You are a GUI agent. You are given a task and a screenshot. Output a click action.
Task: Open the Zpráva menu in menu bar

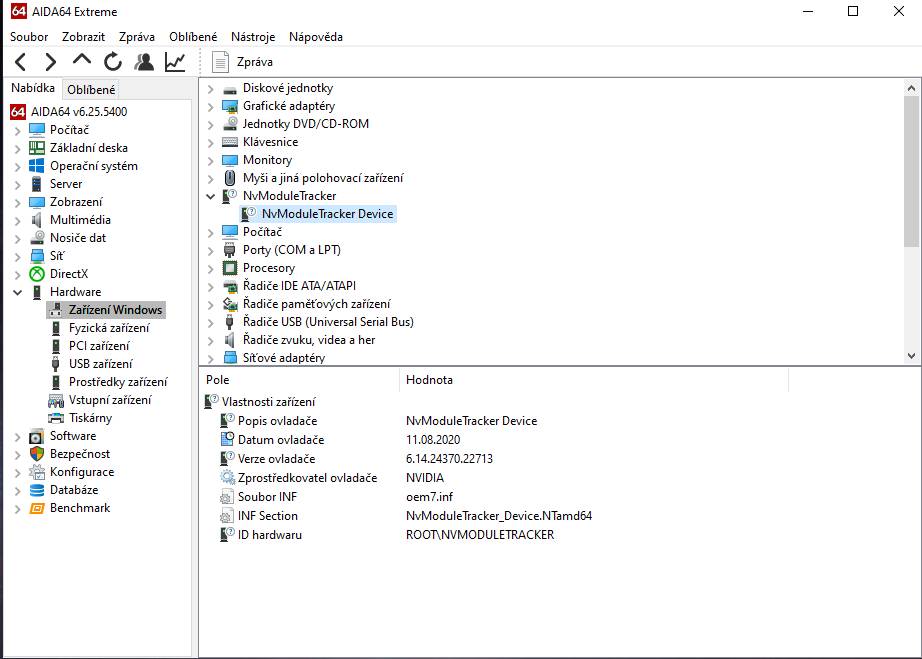coord(136,36)
